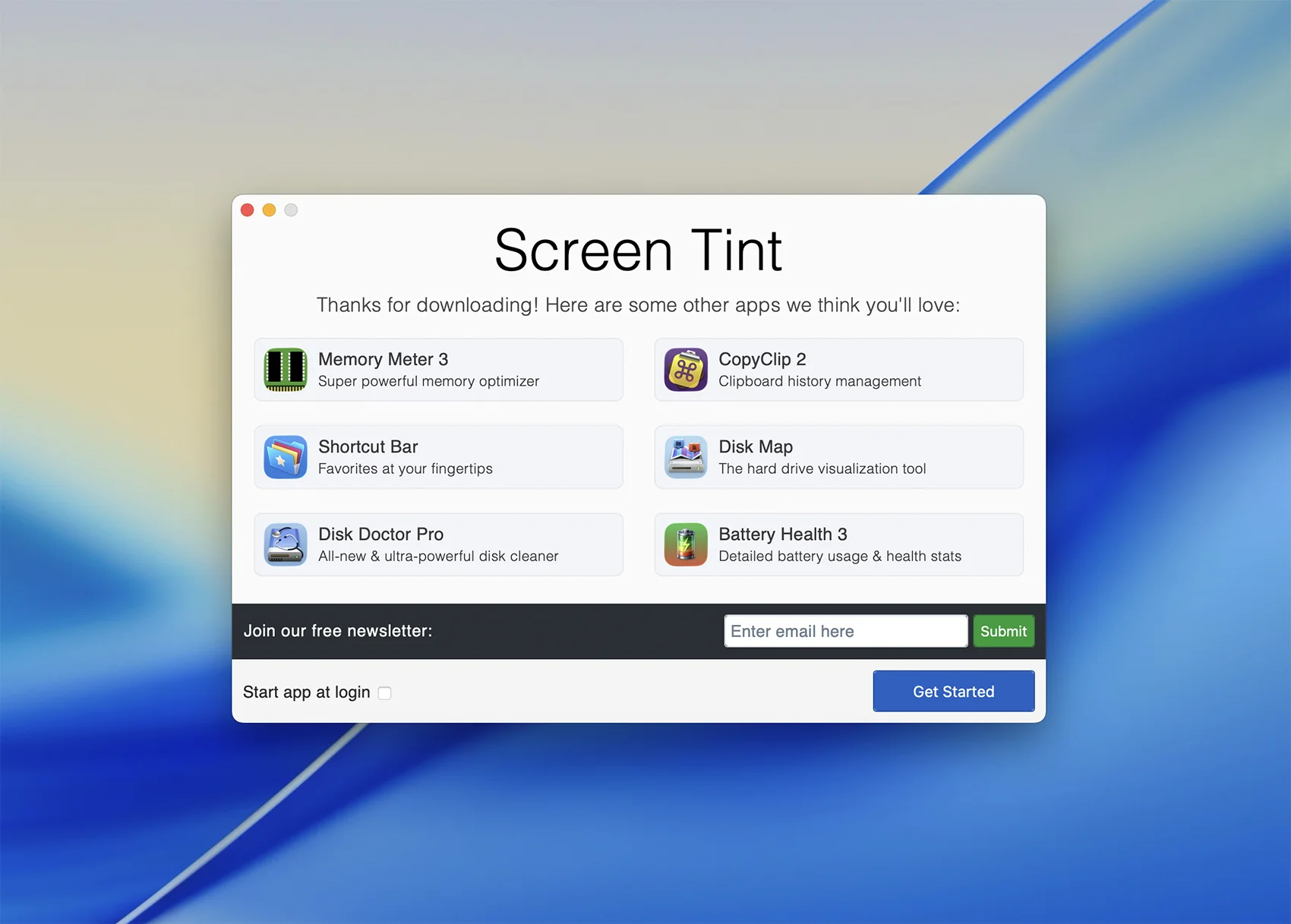The width and height of the screenshot is (1291, 924).
Task: Click the Memory Meter 3 RAM chip icon
Action: point(286,370)
